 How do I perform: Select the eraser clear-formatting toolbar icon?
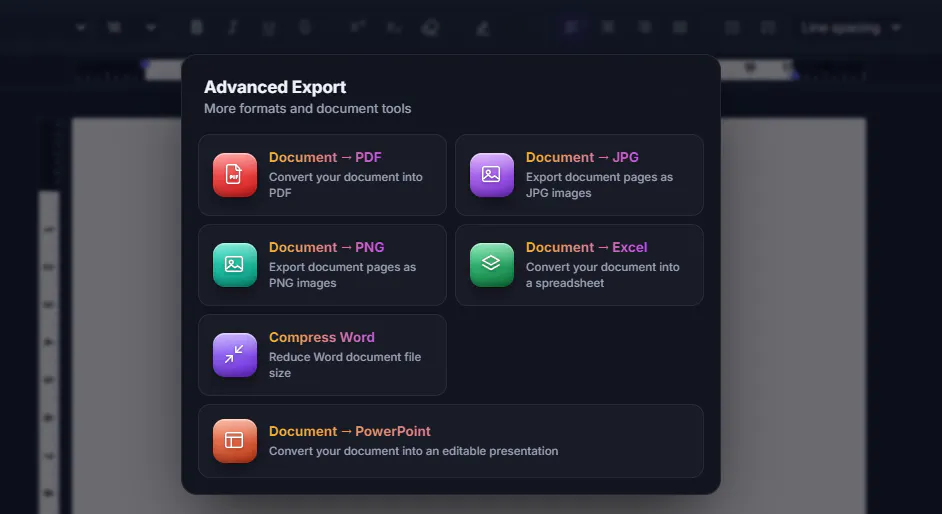pos(430,28)
